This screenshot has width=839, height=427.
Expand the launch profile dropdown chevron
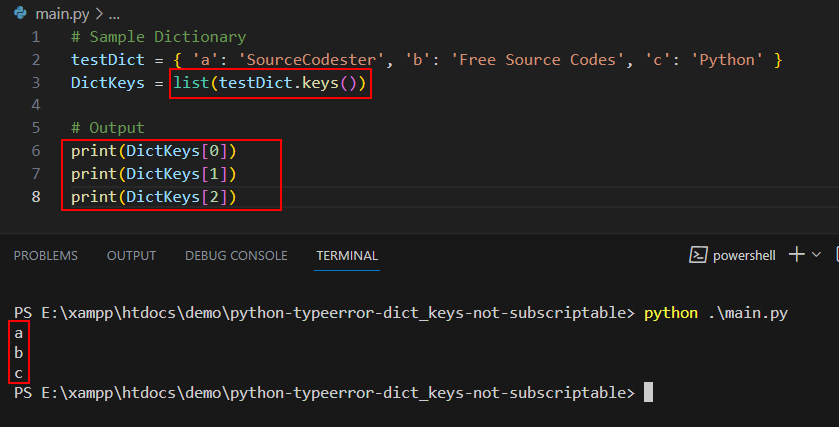pos(816,255)
